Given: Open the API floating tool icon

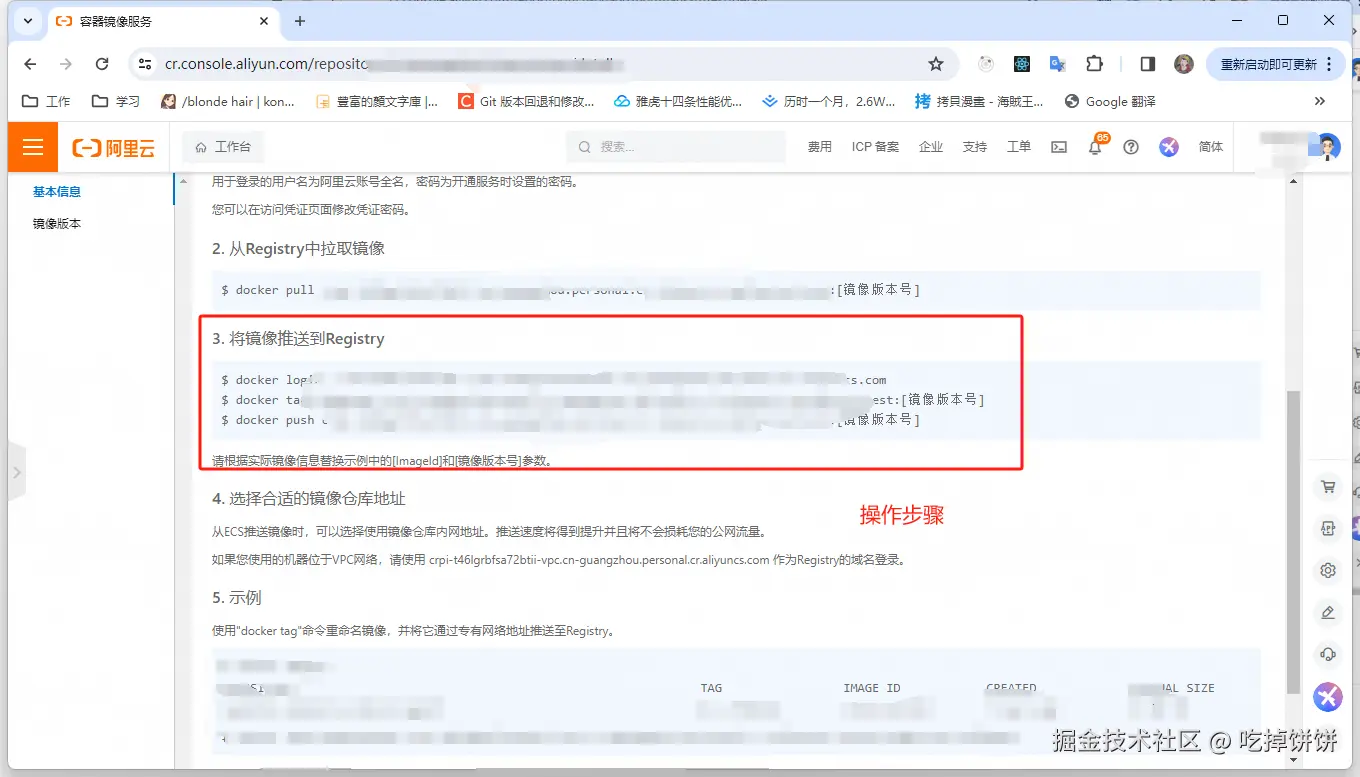Looking at the screenshot, I should click(1328, 528).
